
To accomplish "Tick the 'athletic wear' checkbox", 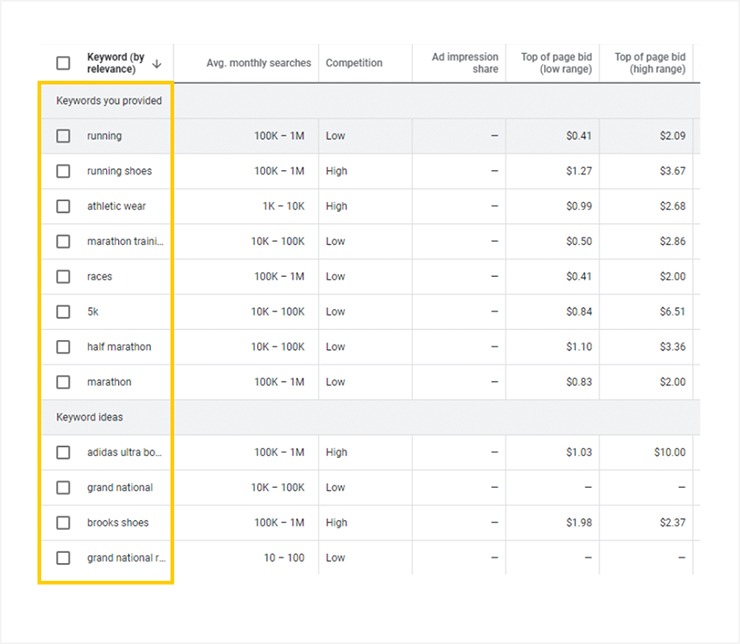I will (63, 206).
